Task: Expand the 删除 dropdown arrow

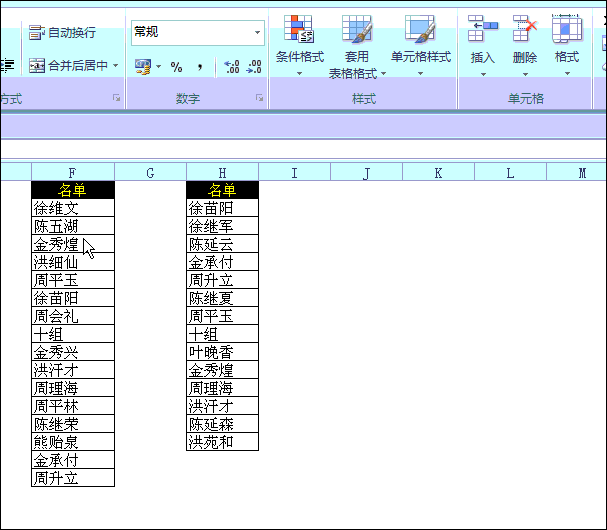Action: [x=525, y=74]
